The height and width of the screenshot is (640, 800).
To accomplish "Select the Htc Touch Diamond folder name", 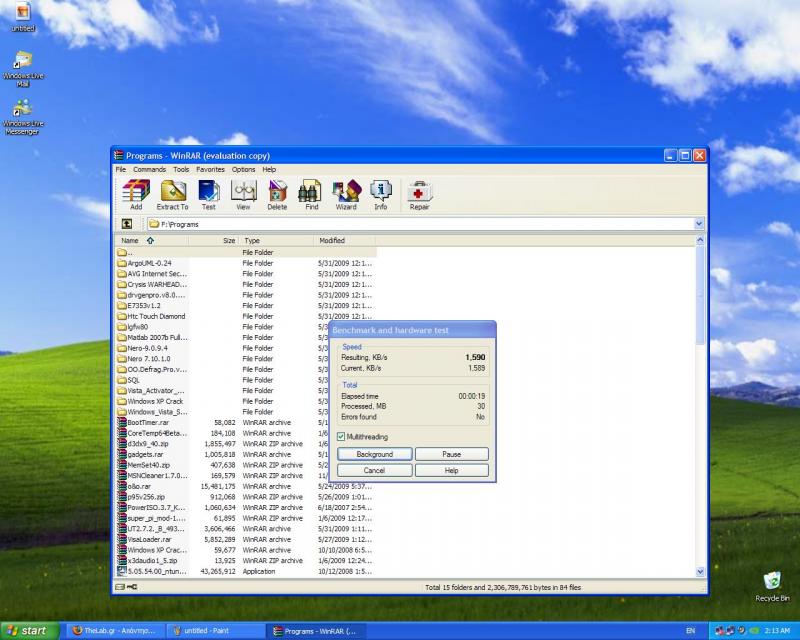I will tap(156, 316).
